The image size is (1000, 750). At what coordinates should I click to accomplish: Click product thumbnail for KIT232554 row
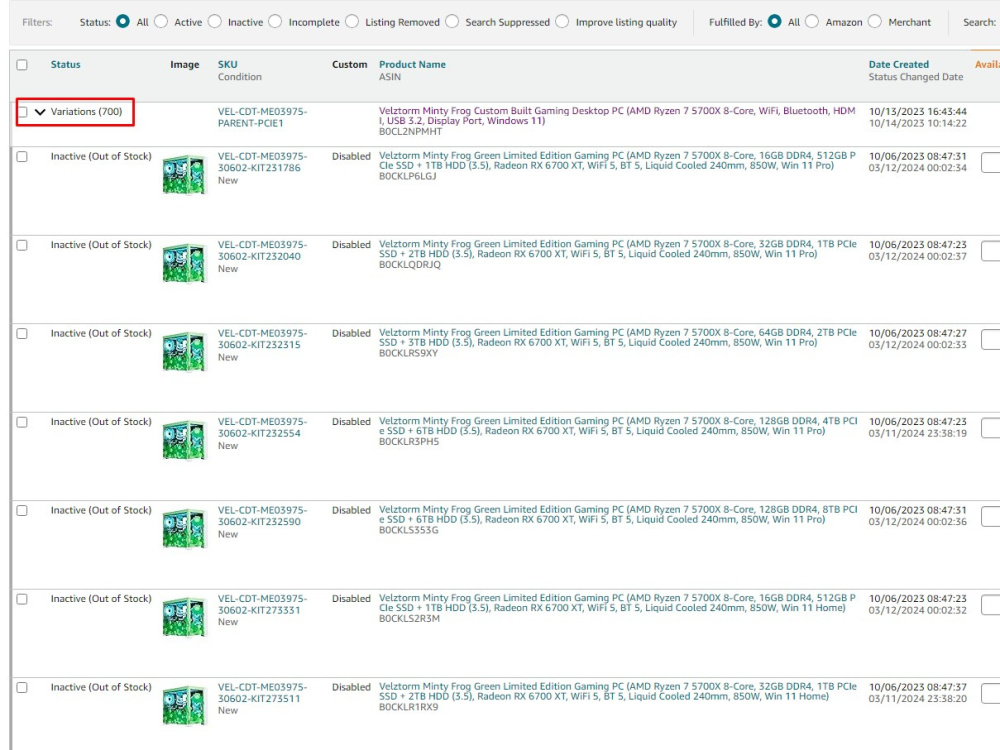(184, 439)
